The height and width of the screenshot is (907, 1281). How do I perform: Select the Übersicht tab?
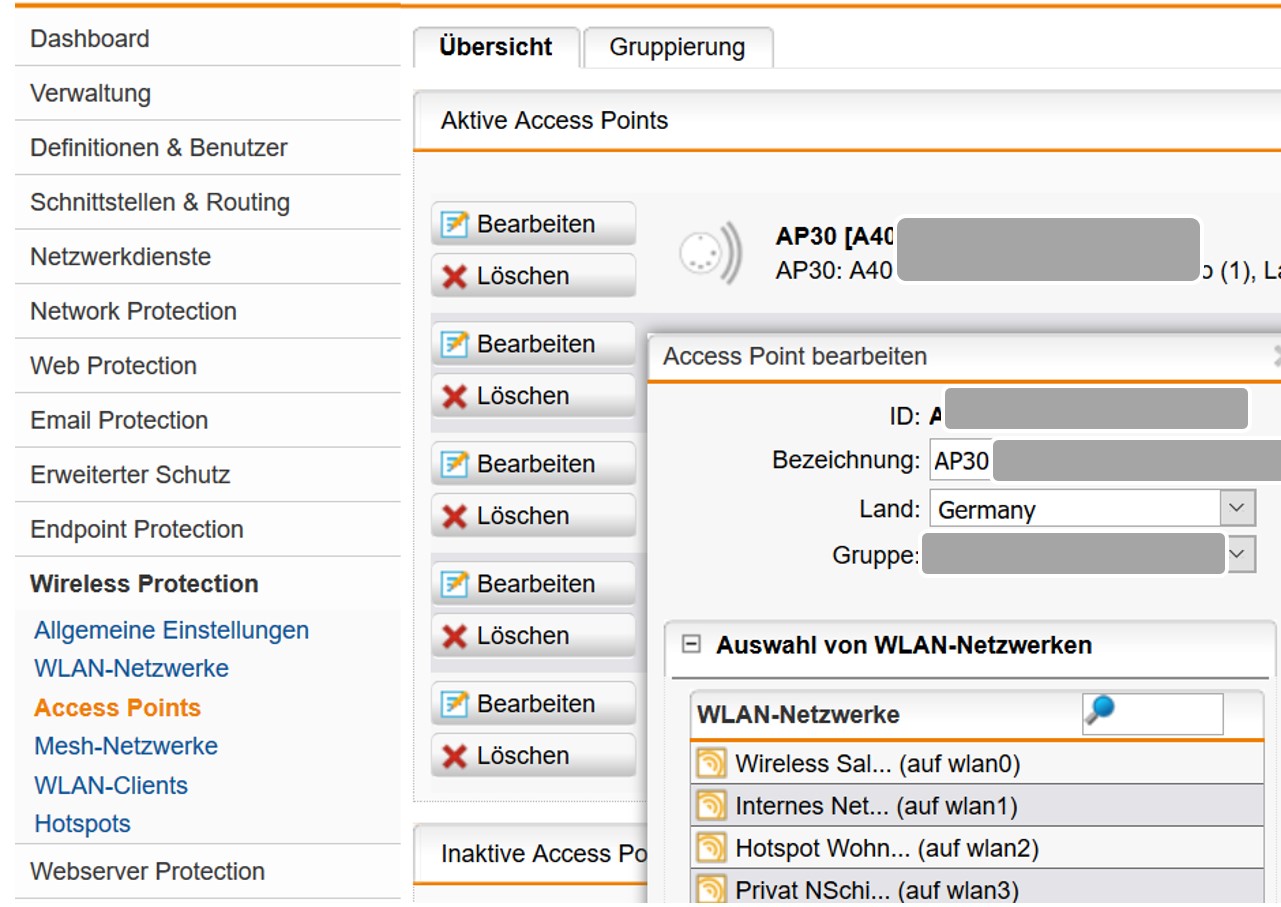(x=496, y=47)
